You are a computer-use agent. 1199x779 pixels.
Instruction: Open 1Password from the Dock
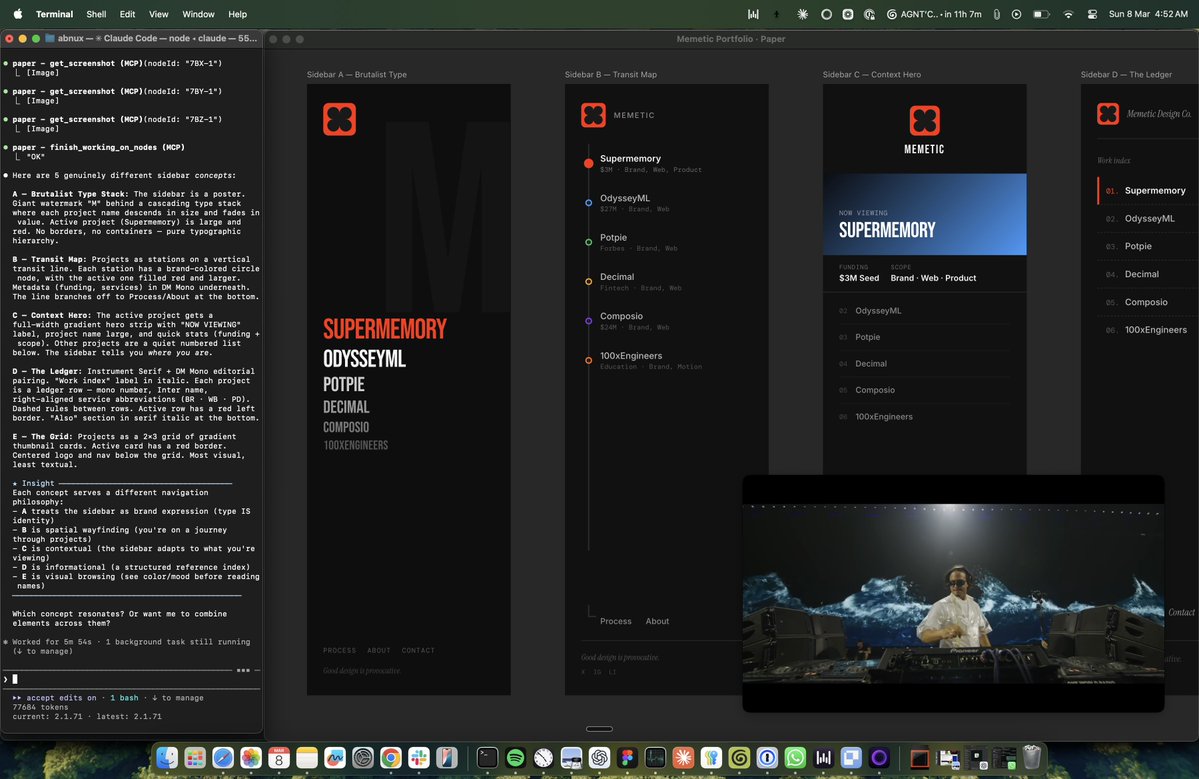point(767,758)
